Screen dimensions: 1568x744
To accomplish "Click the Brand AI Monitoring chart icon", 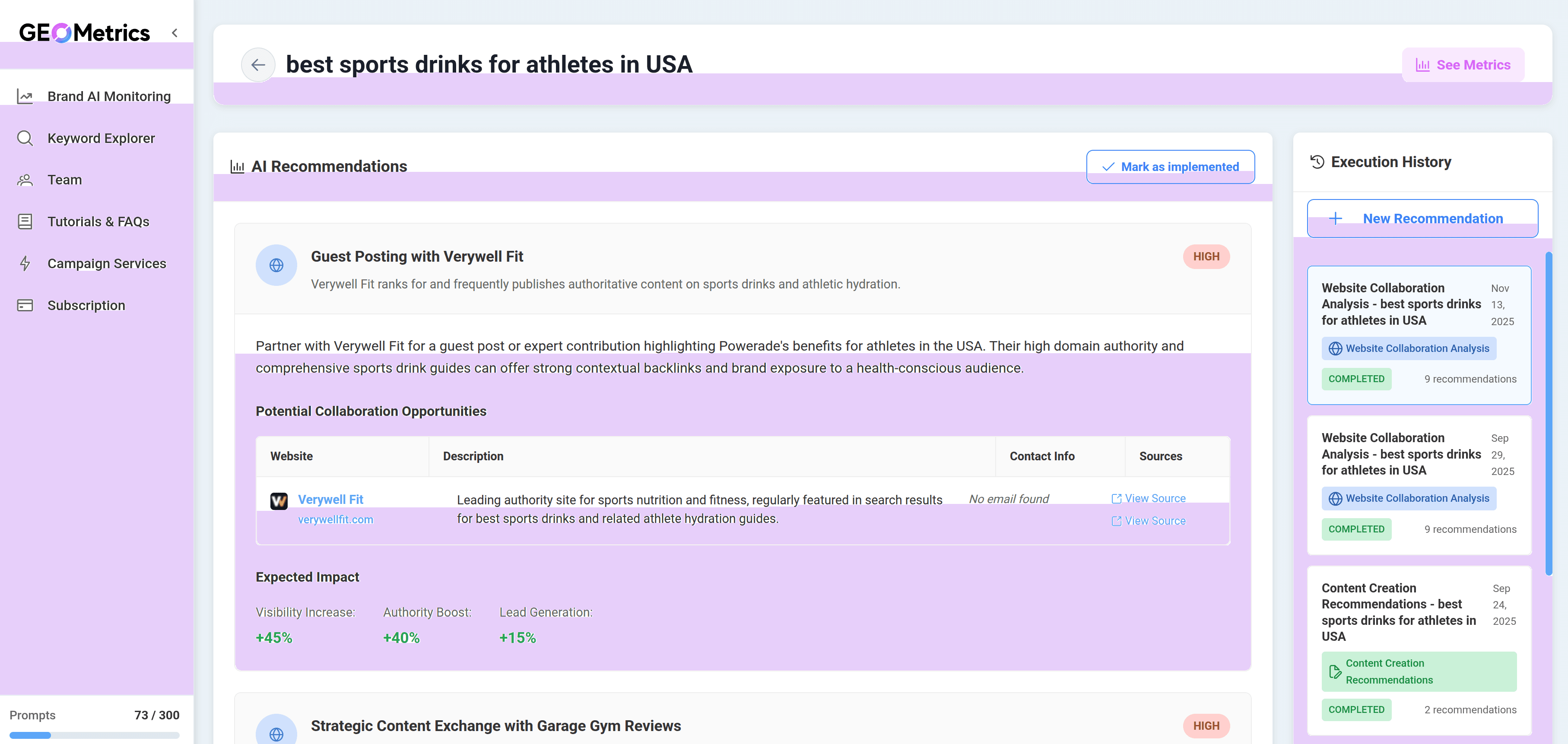I will coord(25,96).
